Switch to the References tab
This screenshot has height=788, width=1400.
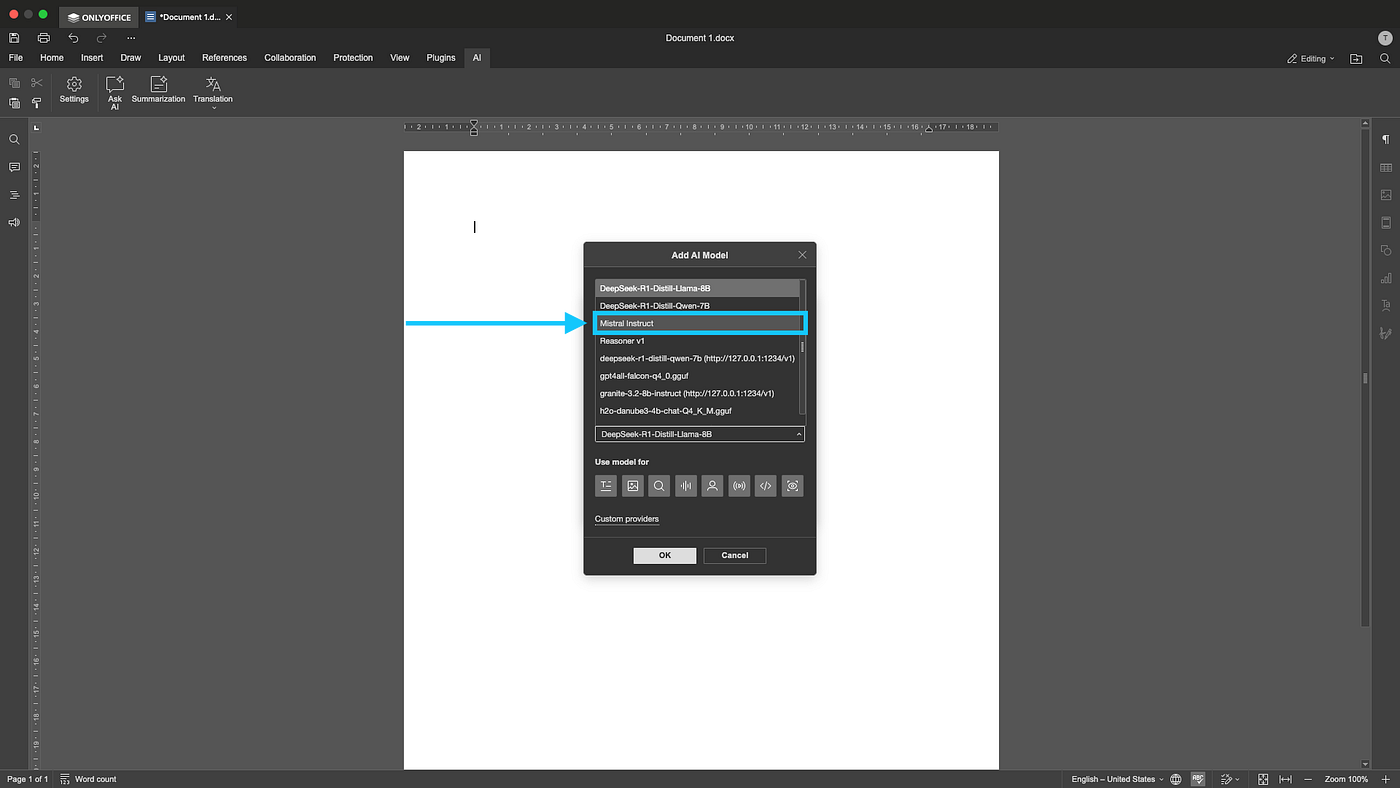tap(224, 58)
